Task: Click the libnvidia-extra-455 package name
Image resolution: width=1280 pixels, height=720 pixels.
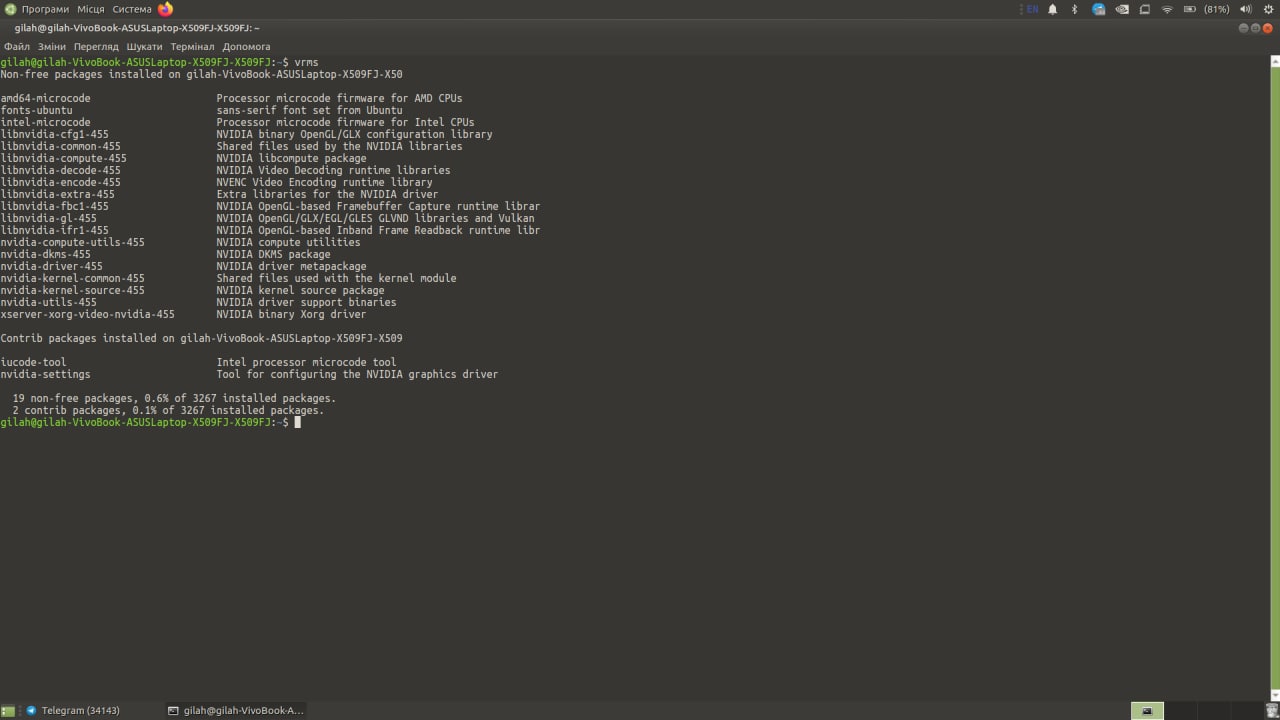Action: 57,194
